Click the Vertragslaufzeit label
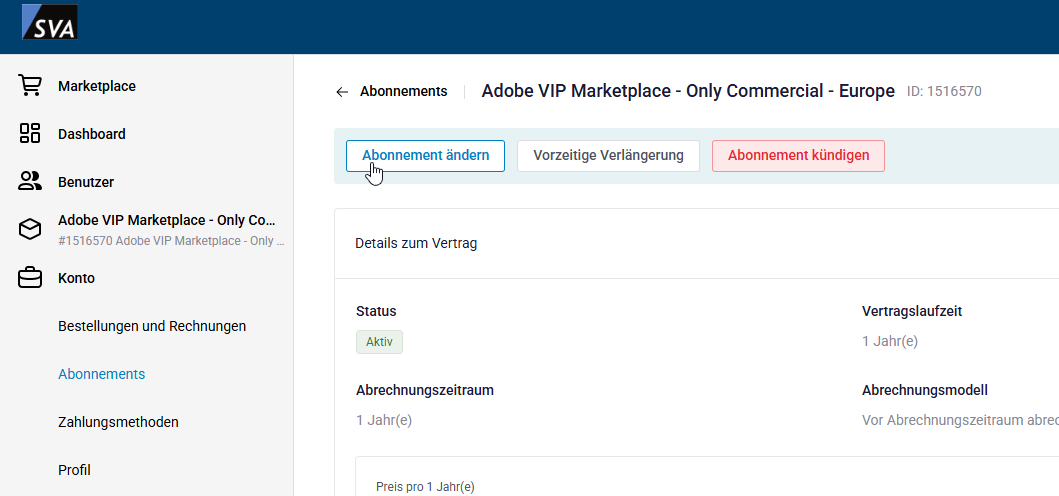The width and height of the screenshot is (1059, 496). click(912, 312)
